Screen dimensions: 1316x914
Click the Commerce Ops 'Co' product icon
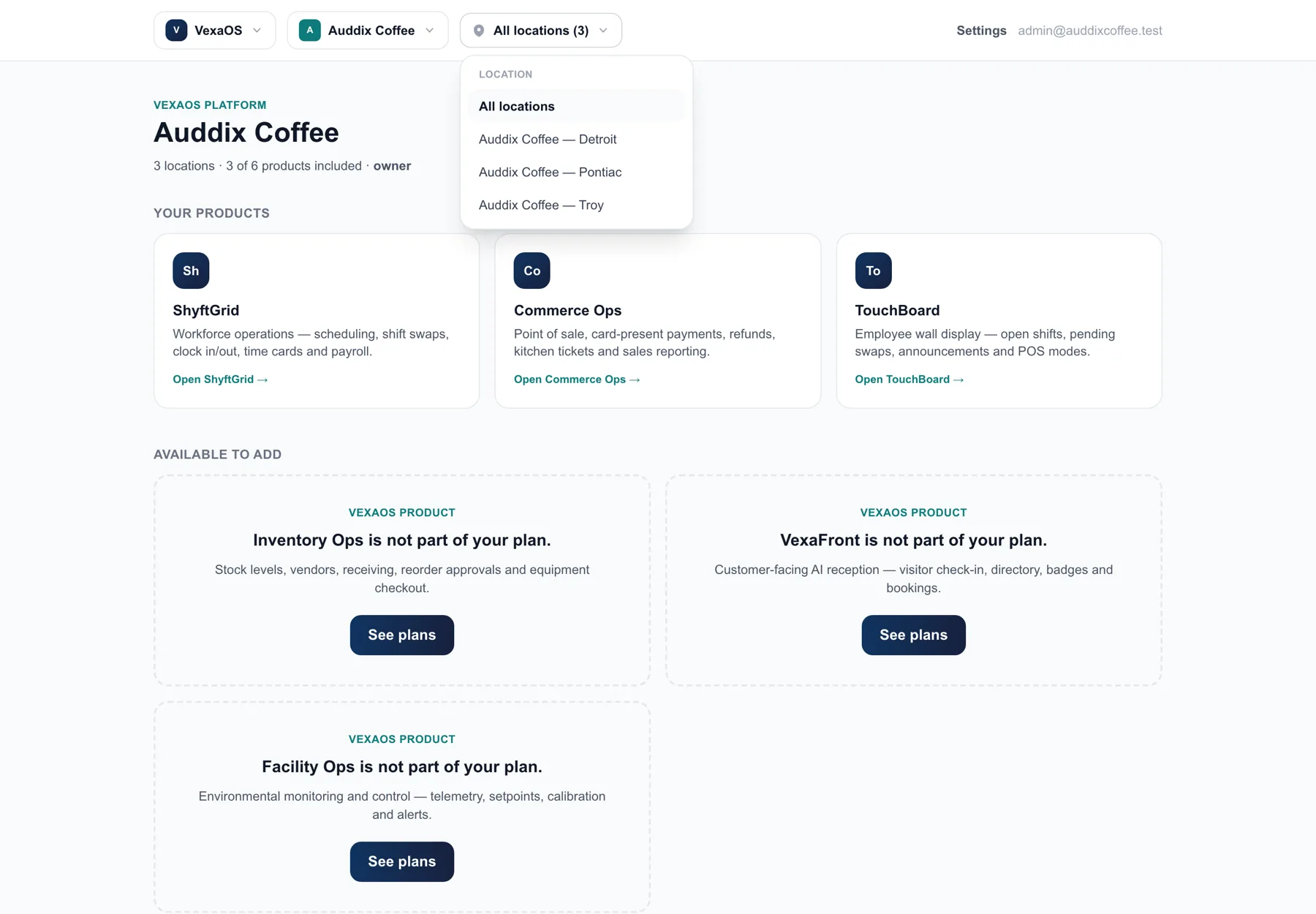click(532, 271)
